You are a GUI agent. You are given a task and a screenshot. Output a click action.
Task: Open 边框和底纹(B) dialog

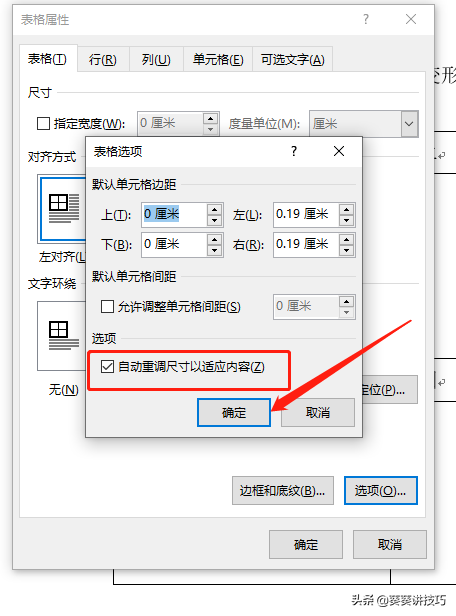coord(282,491)
